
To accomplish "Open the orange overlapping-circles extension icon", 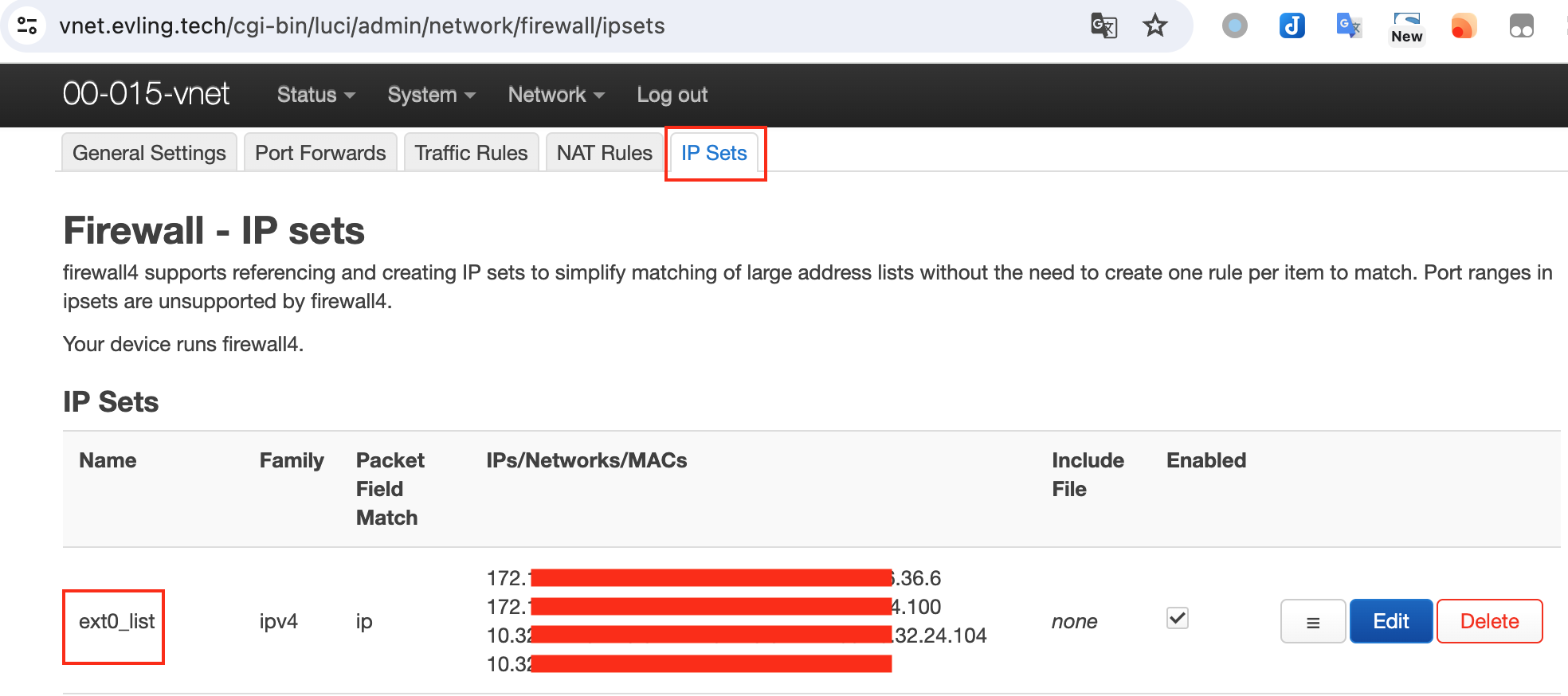I will [1464, 26].
